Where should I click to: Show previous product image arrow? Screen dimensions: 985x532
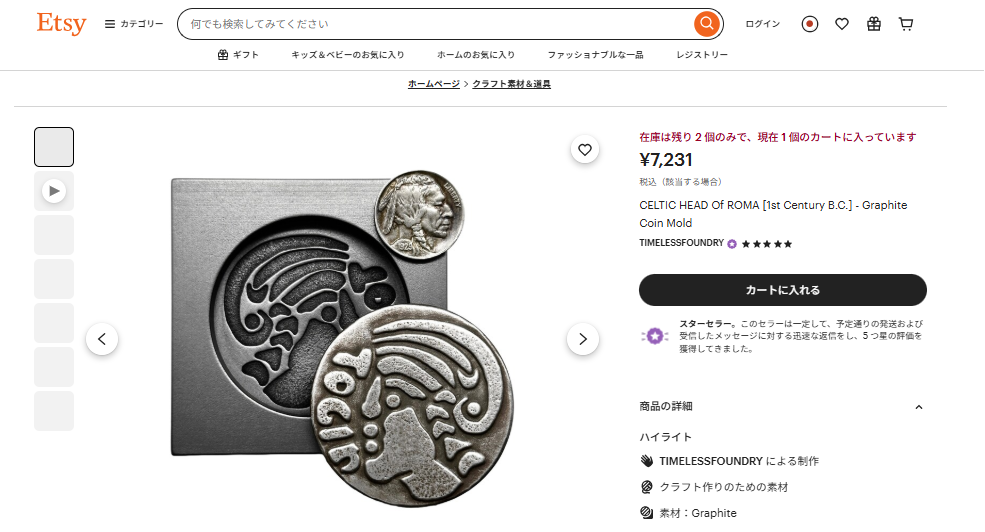click(102, 339)
